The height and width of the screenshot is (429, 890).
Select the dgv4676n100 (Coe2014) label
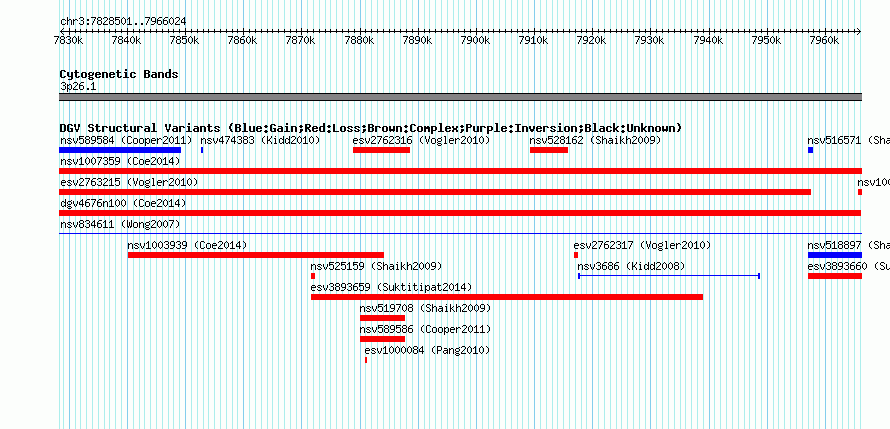(x=123, y=203)
